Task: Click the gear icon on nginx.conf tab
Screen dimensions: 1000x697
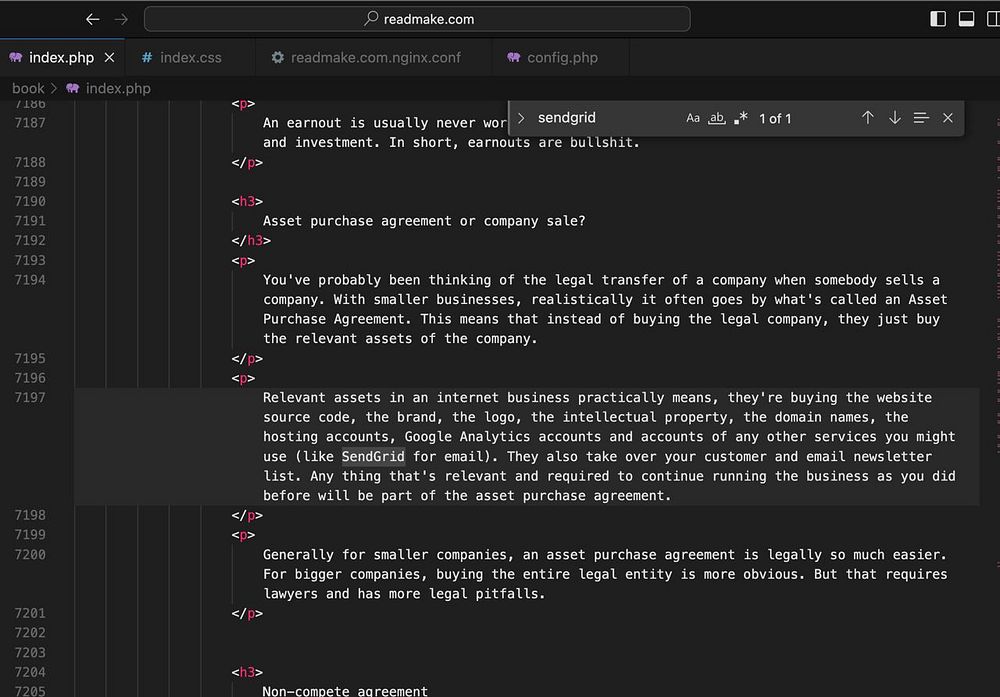Action: click(x=277, y=57)
